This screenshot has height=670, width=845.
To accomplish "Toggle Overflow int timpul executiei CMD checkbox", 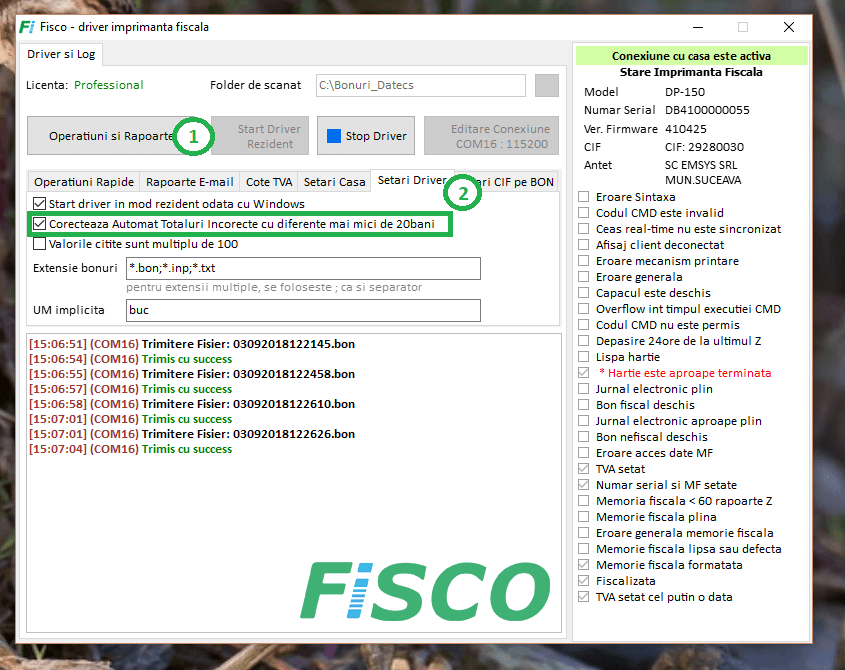I will pos(584,309).
